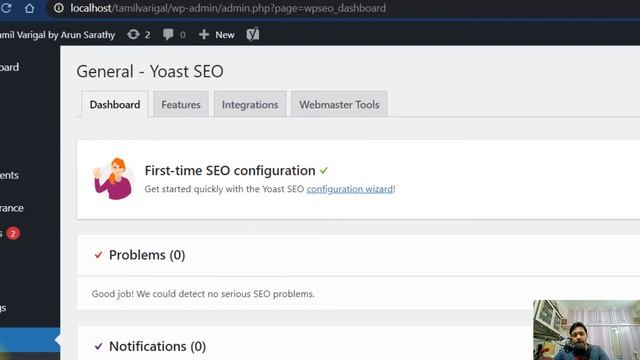Image resolution: width=640 pixels, height=360 pixels.
Task: Click the First-time SEO configuration heading
Action: (230, 171)
